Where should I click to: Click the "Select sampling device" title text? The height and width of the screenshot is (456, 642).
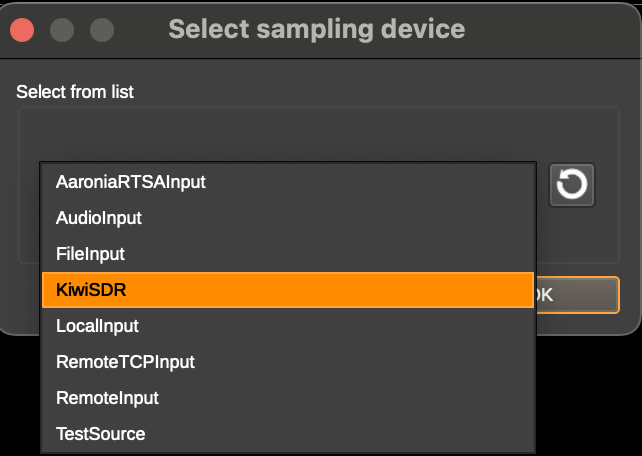[316, 29]
